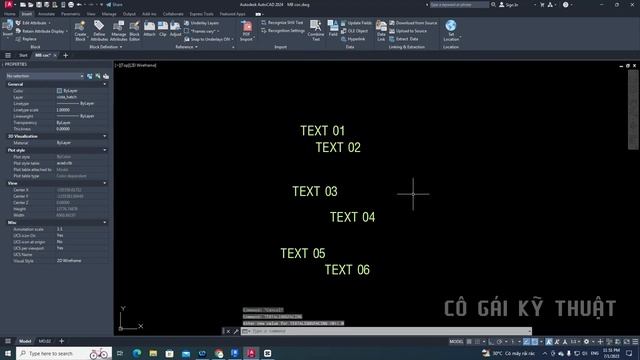Toggle snap mode in status bar

[x=477, y=342]
